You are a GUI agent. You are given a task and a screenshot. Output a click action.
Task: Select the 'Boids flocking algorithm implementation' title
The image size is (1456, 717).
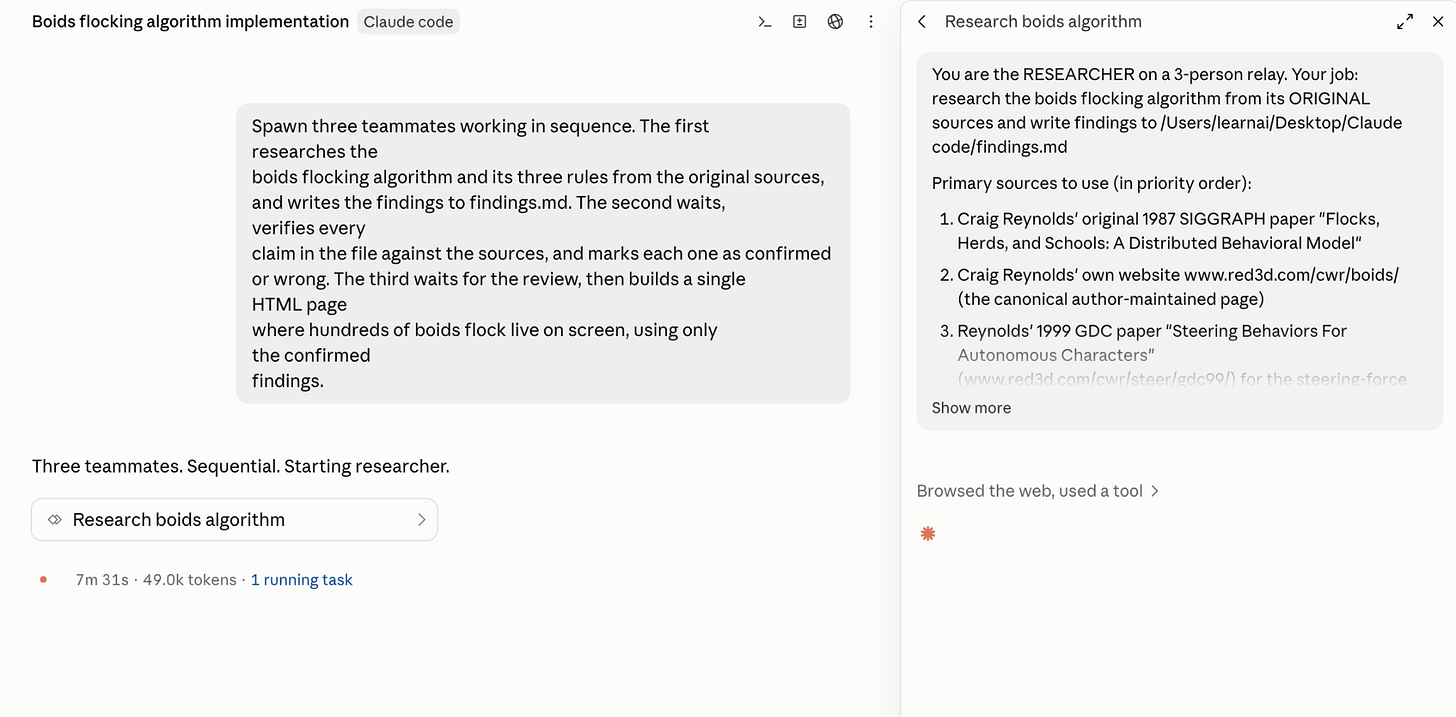[x=190, y=22]
